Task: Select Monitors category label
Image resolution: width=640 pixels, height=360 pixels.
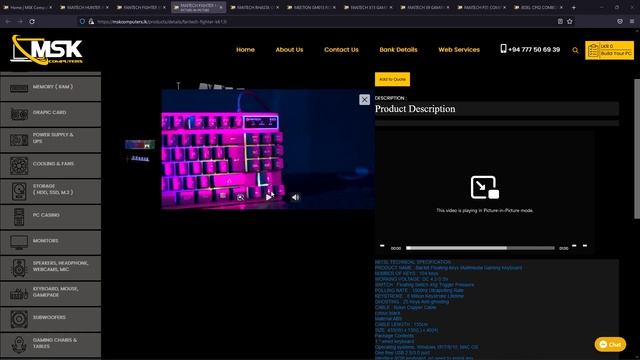Action: click(x=45, y=241)
